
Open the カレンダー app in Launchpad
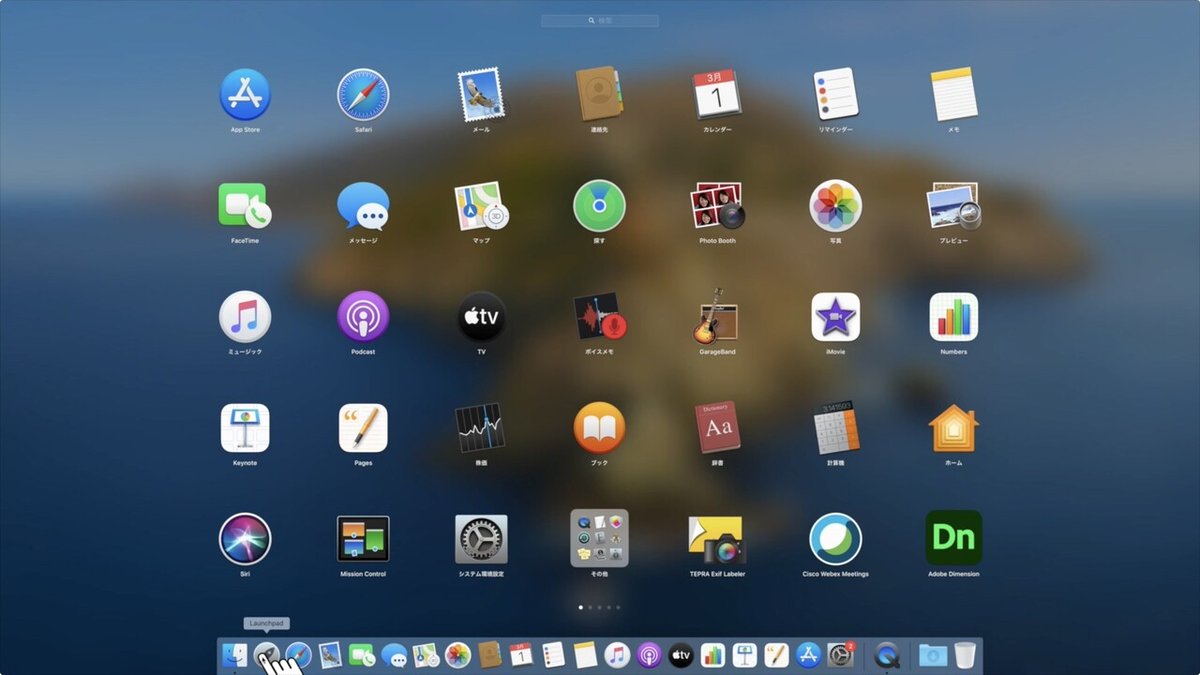(x=717, y=95)
